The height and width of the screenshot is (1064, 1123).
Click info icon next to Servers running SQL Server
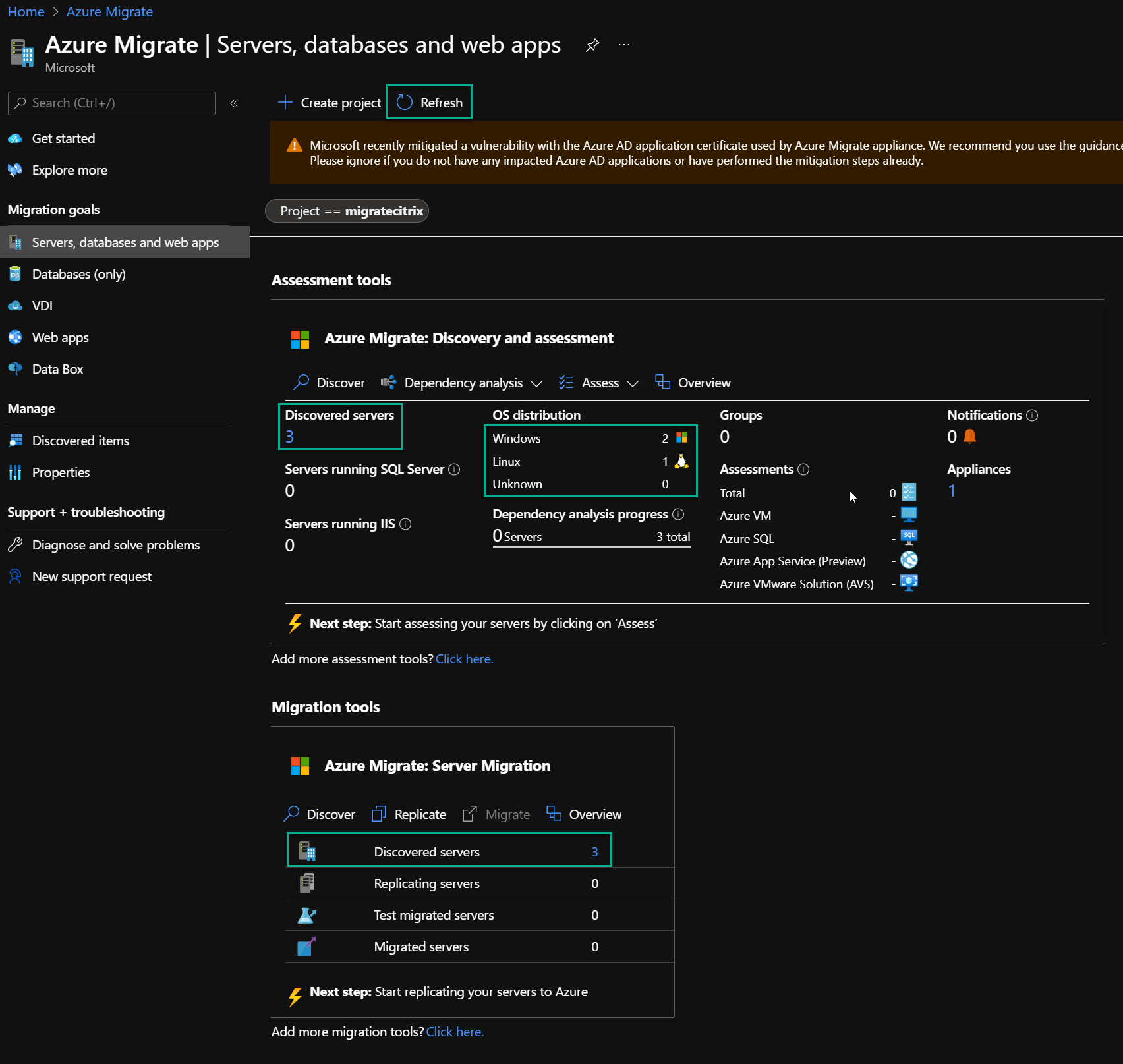(x=454, y=469)
